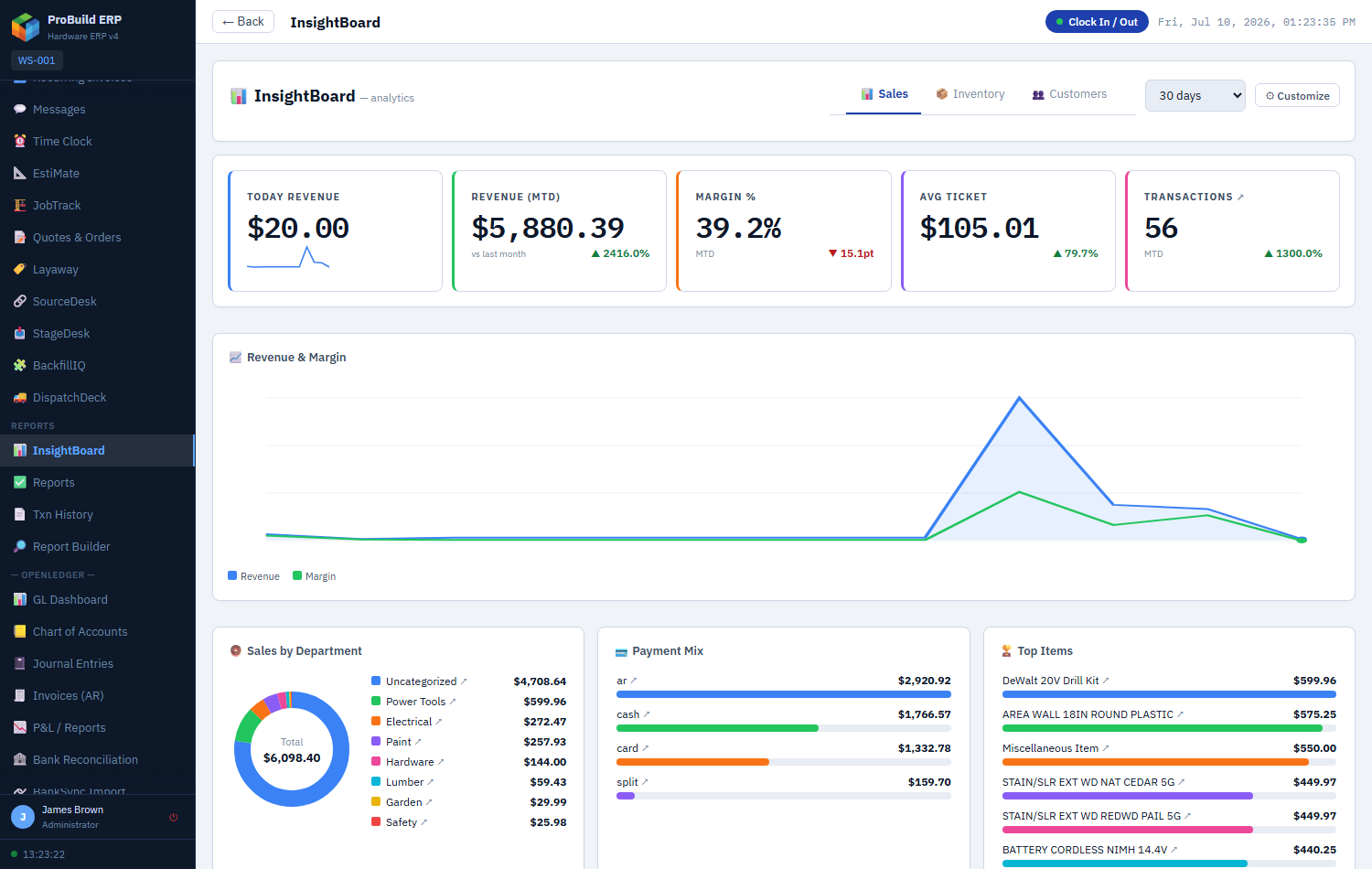Open Report Builder from sidebar
The image size is (1372, 869).
tap(97, 546)
